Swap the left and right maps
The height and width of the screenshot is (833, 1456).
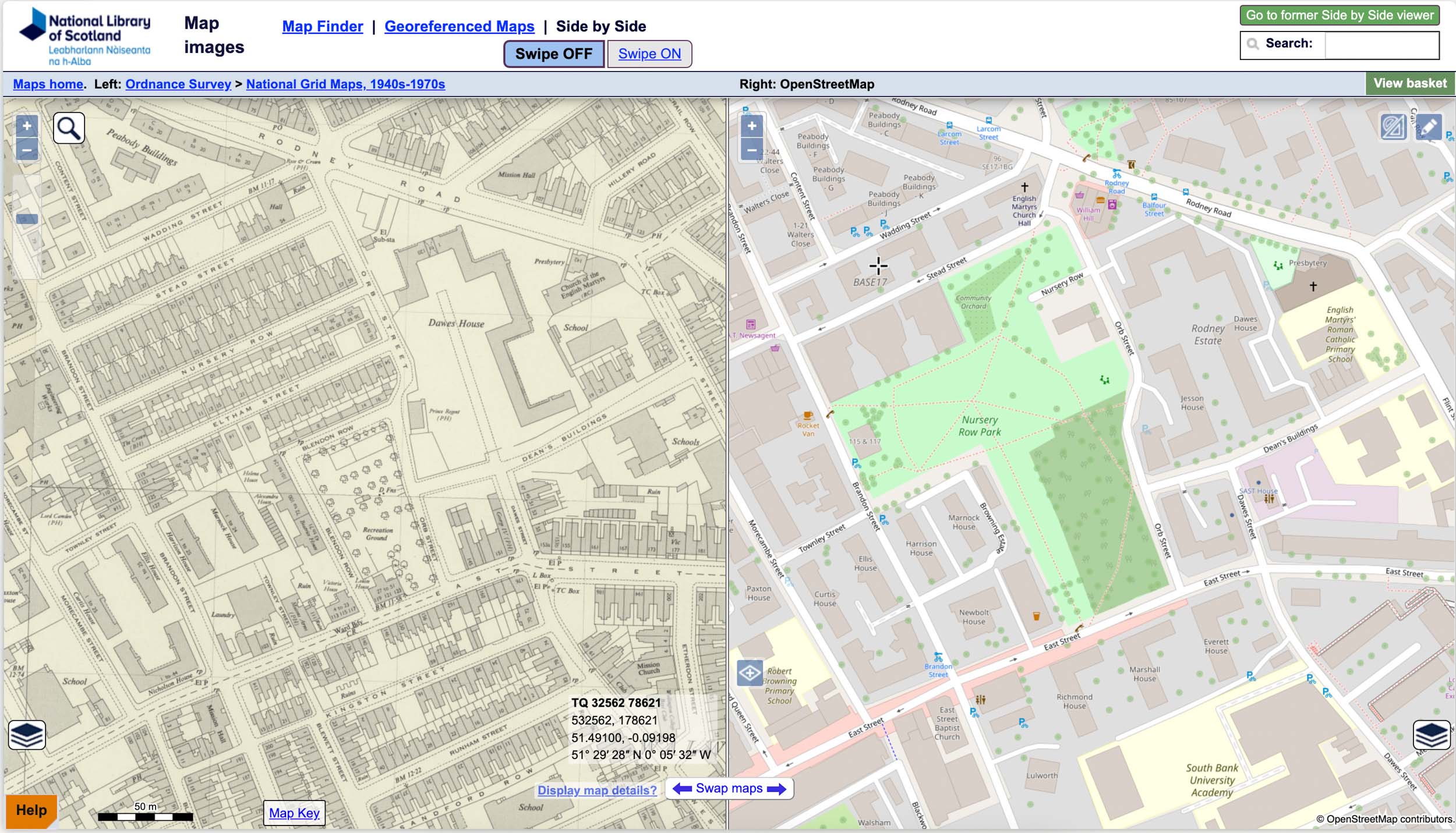tap(729, 789)
